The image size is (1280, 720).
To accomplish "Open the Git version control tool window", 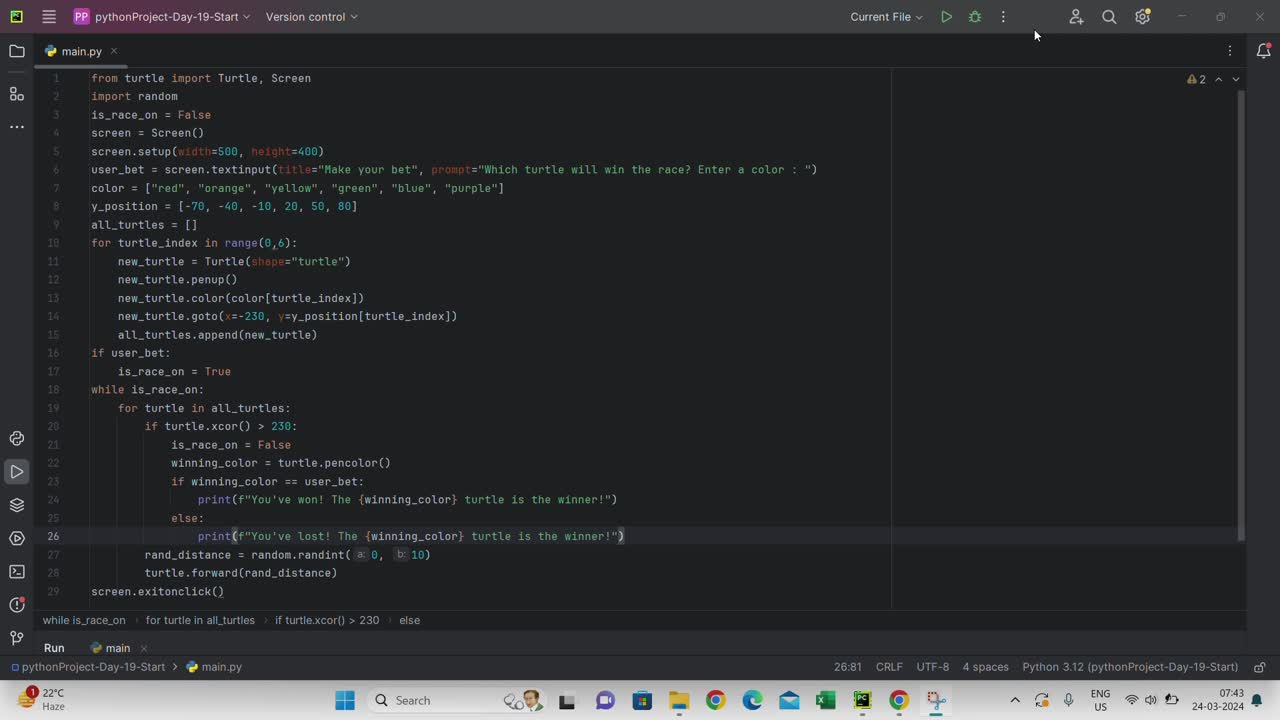I will [x=17, y=638].
